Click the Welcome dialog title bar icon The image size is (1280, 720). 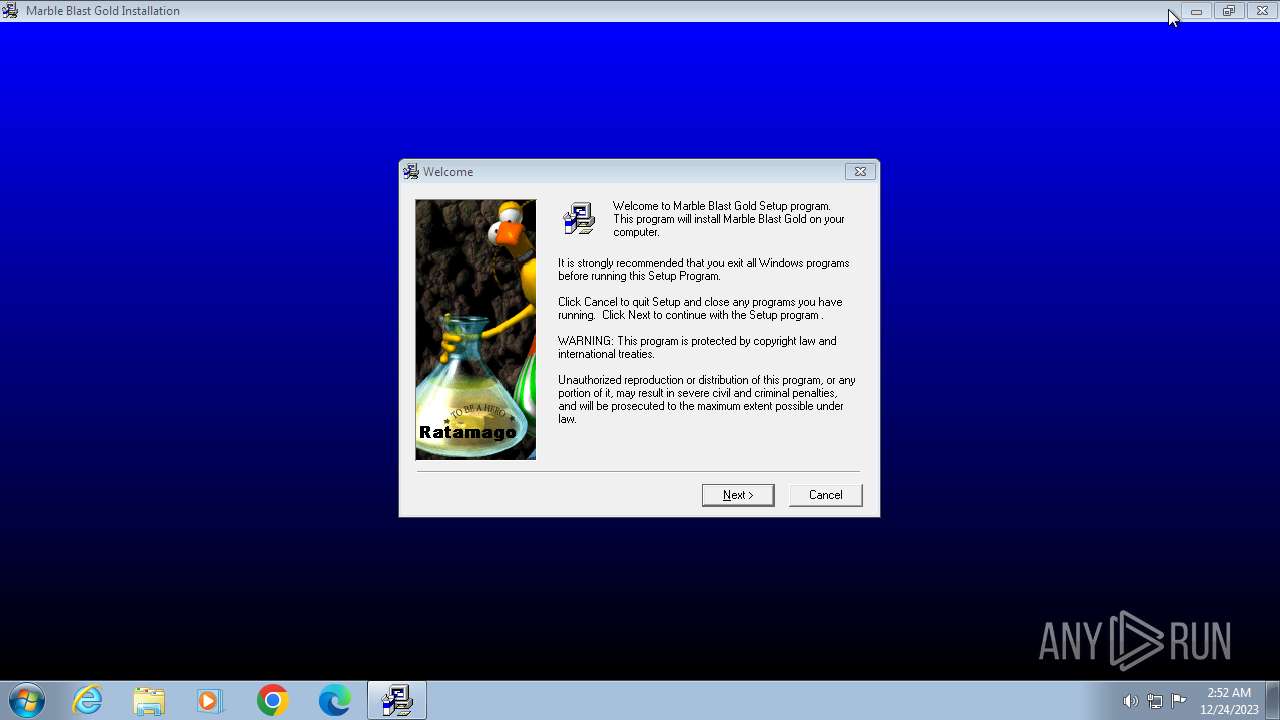pyautogui.click(x=411, y=172)
